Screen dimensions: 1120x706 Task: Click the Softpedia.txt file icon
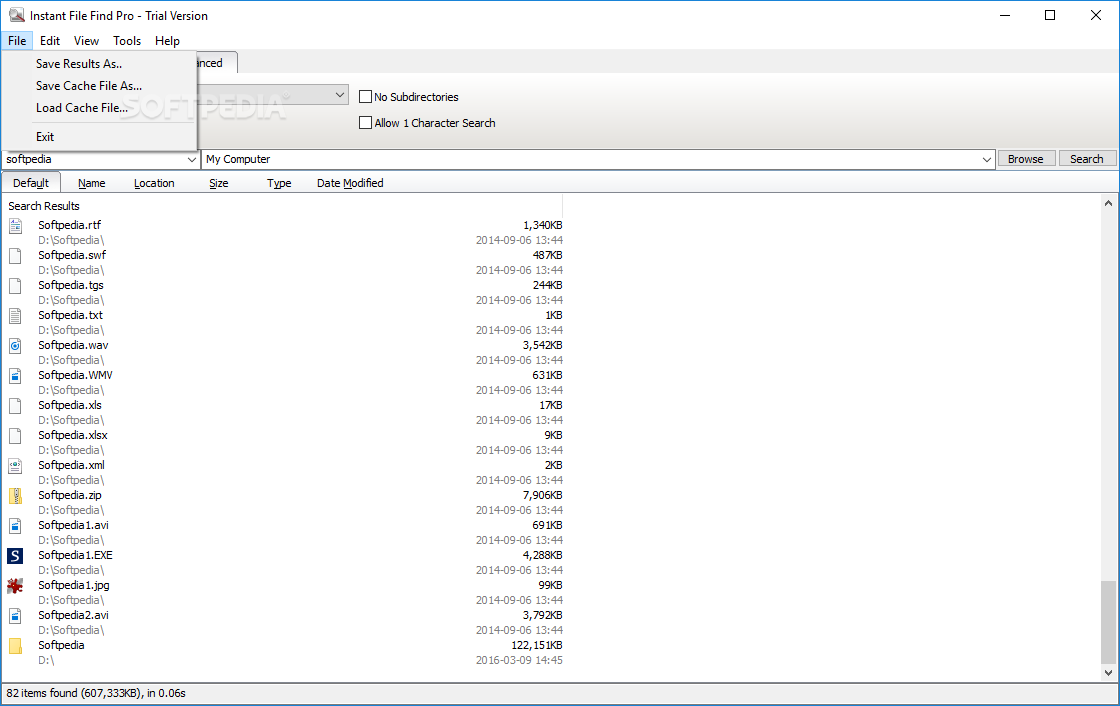(x=15, y=316)
